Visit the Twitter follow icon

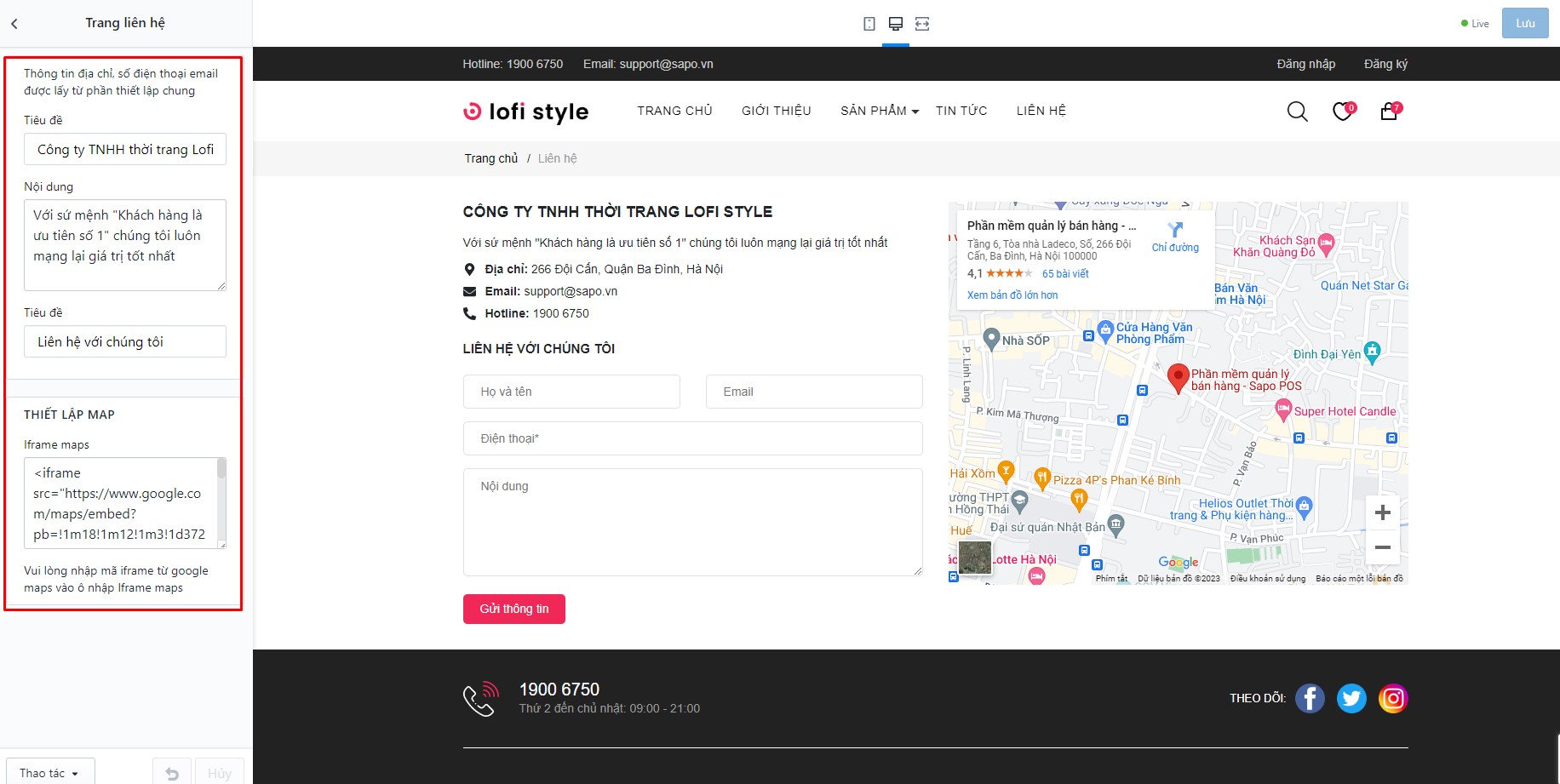[x=1351, y=698]
